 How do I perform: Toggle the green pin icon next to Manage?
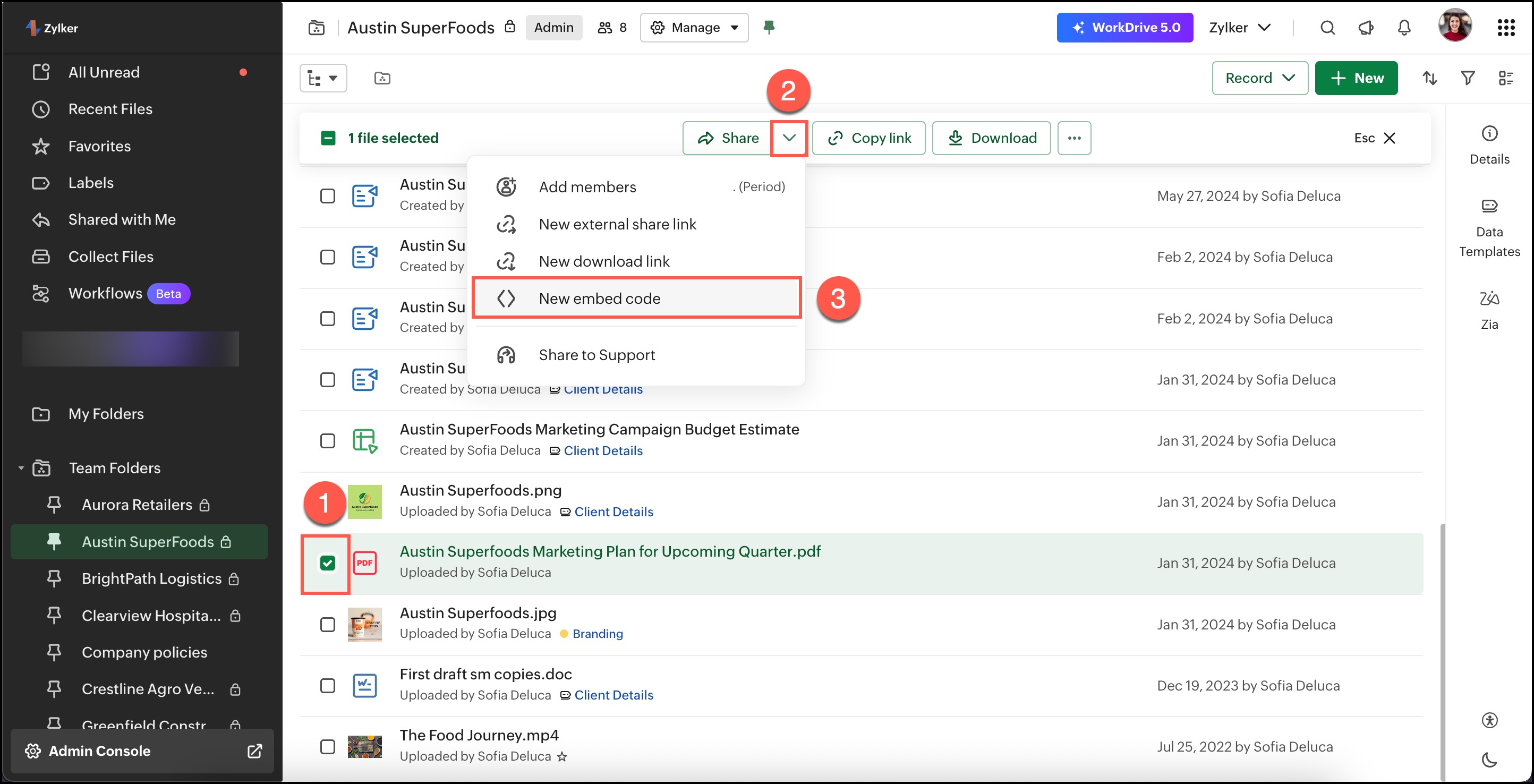[x=769, y=28]
